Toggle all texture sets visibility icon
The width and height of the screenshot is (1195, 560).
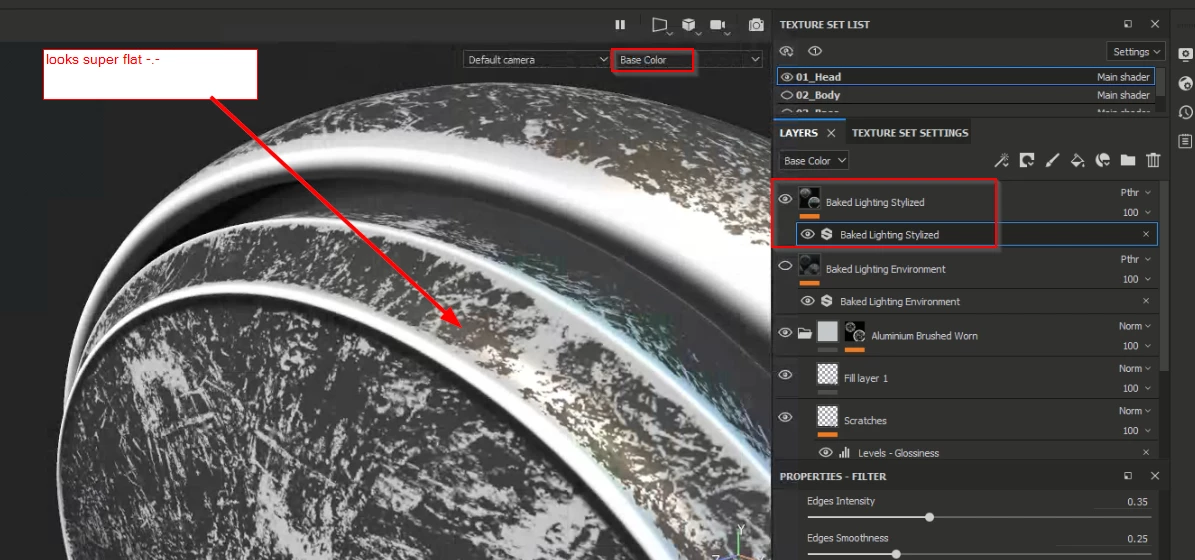click(x=787, y=51)
